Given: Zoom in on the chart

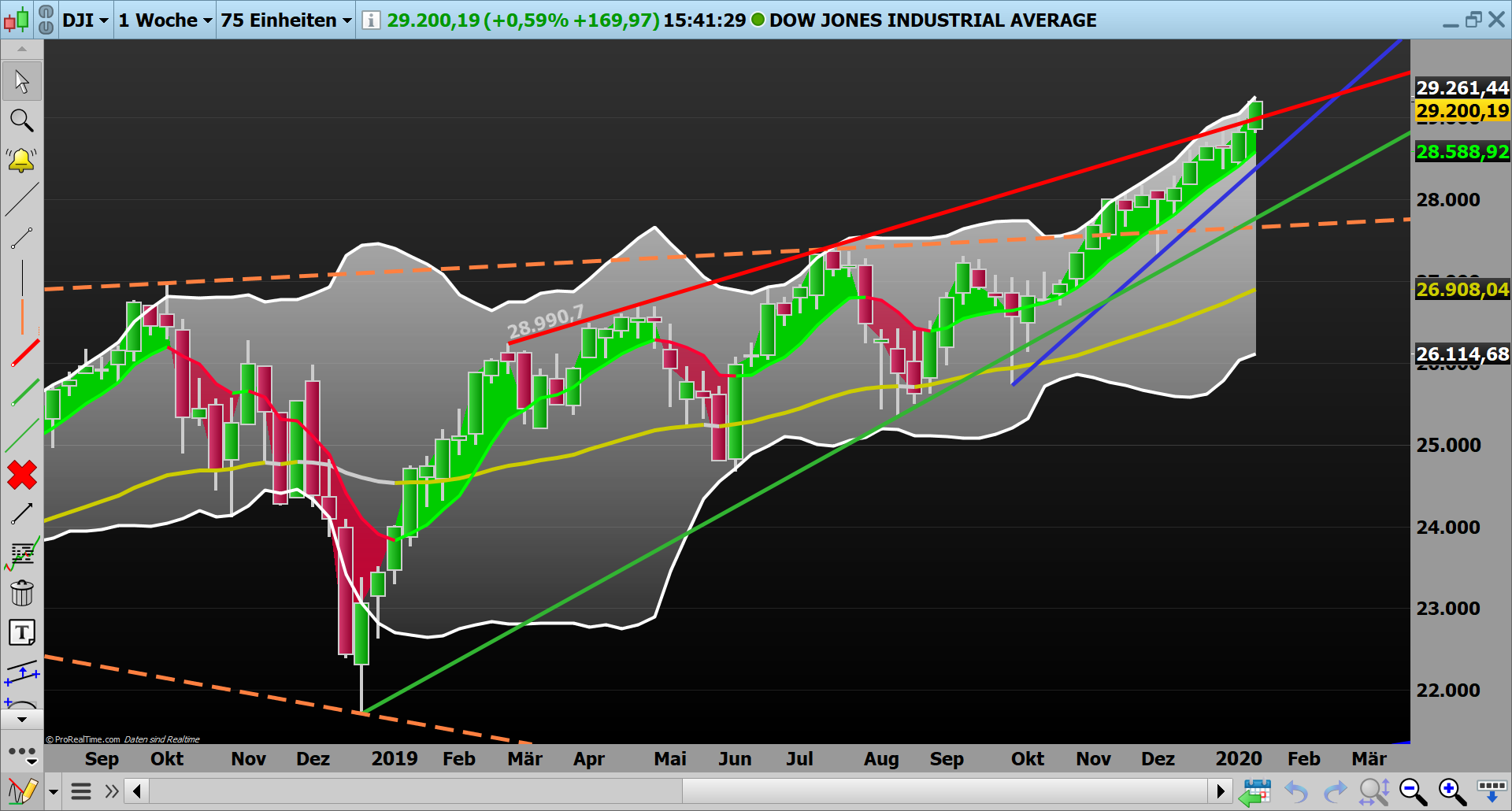Looking at the screenshot, I should click(1451, 791).
